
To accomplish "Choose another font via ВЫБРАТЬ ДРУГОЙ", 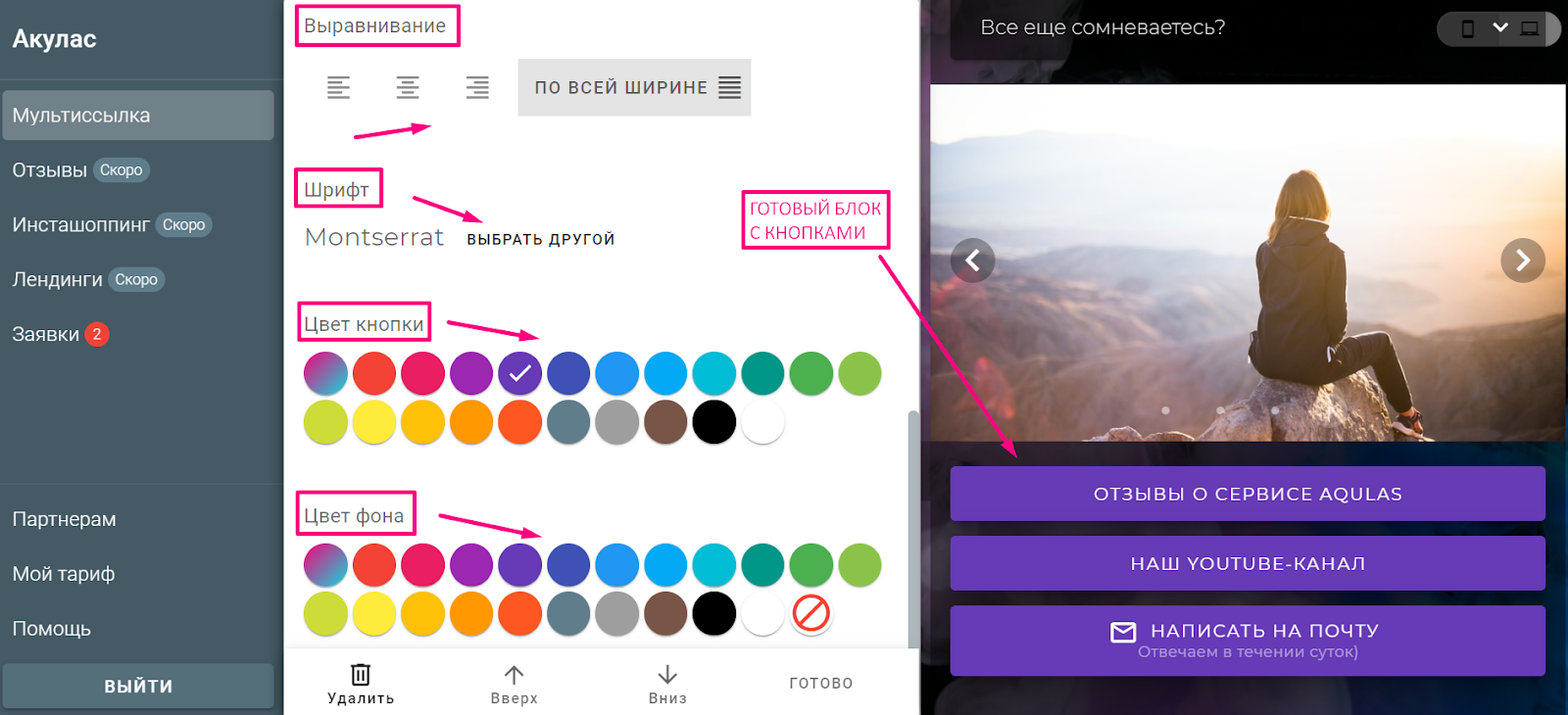I will [x=541, y=239].
